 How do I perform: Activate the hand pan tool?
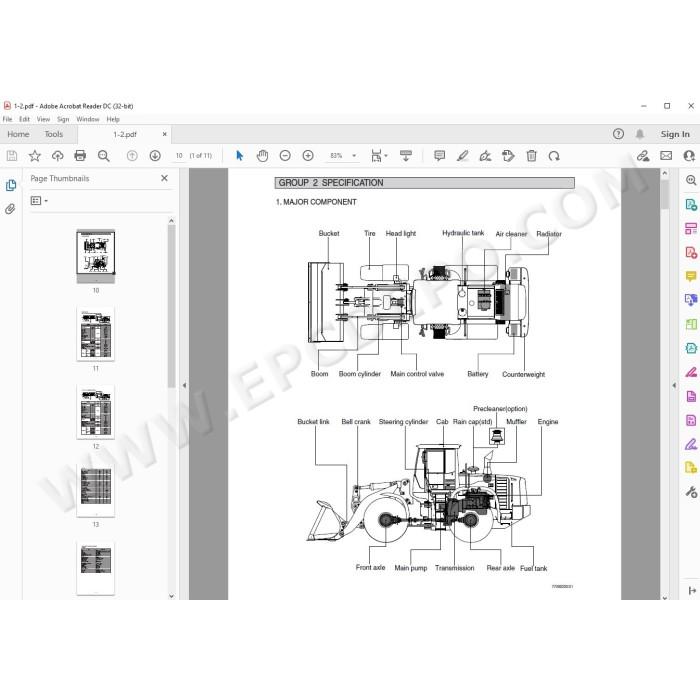point(262,156)
